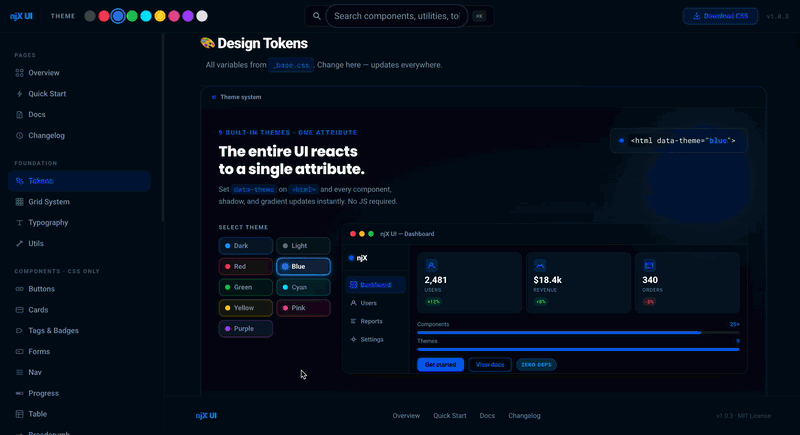
Task: Click the footer Docs link
Action: [487, 416]
